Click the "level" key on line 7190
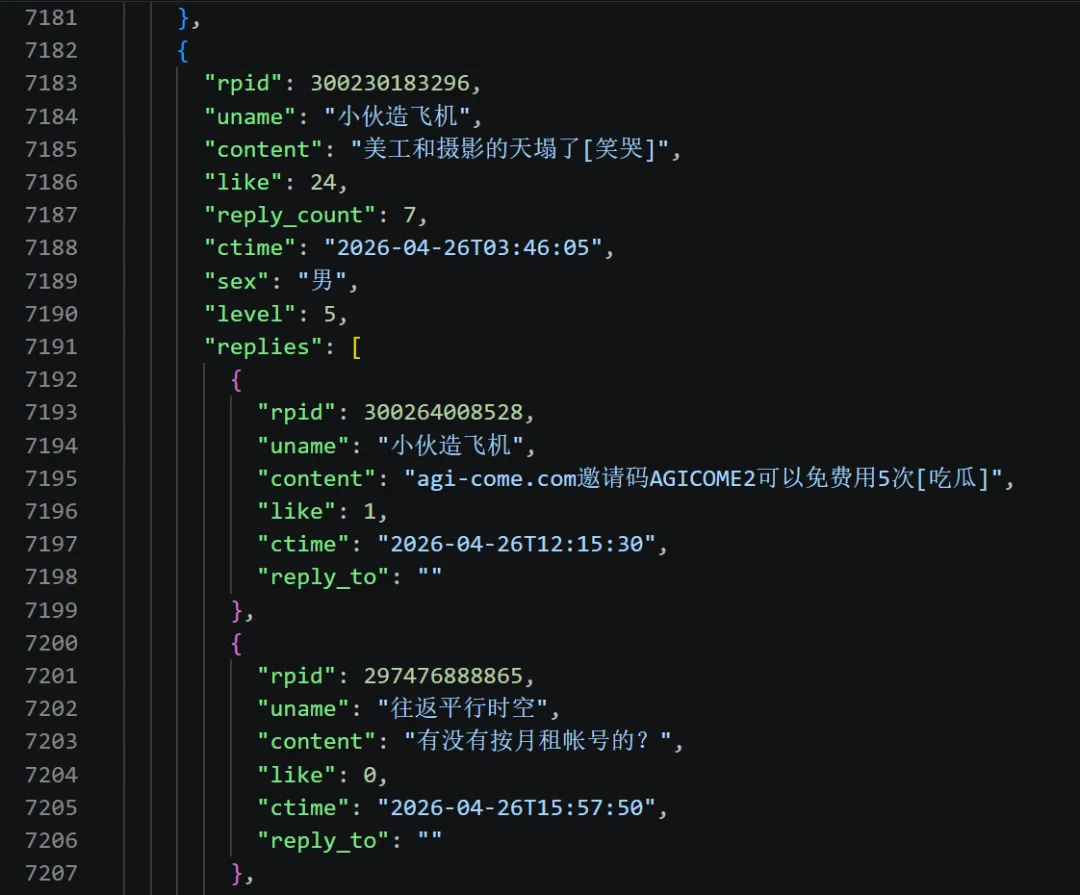1080x895 pixels. [x=250, y=314]
